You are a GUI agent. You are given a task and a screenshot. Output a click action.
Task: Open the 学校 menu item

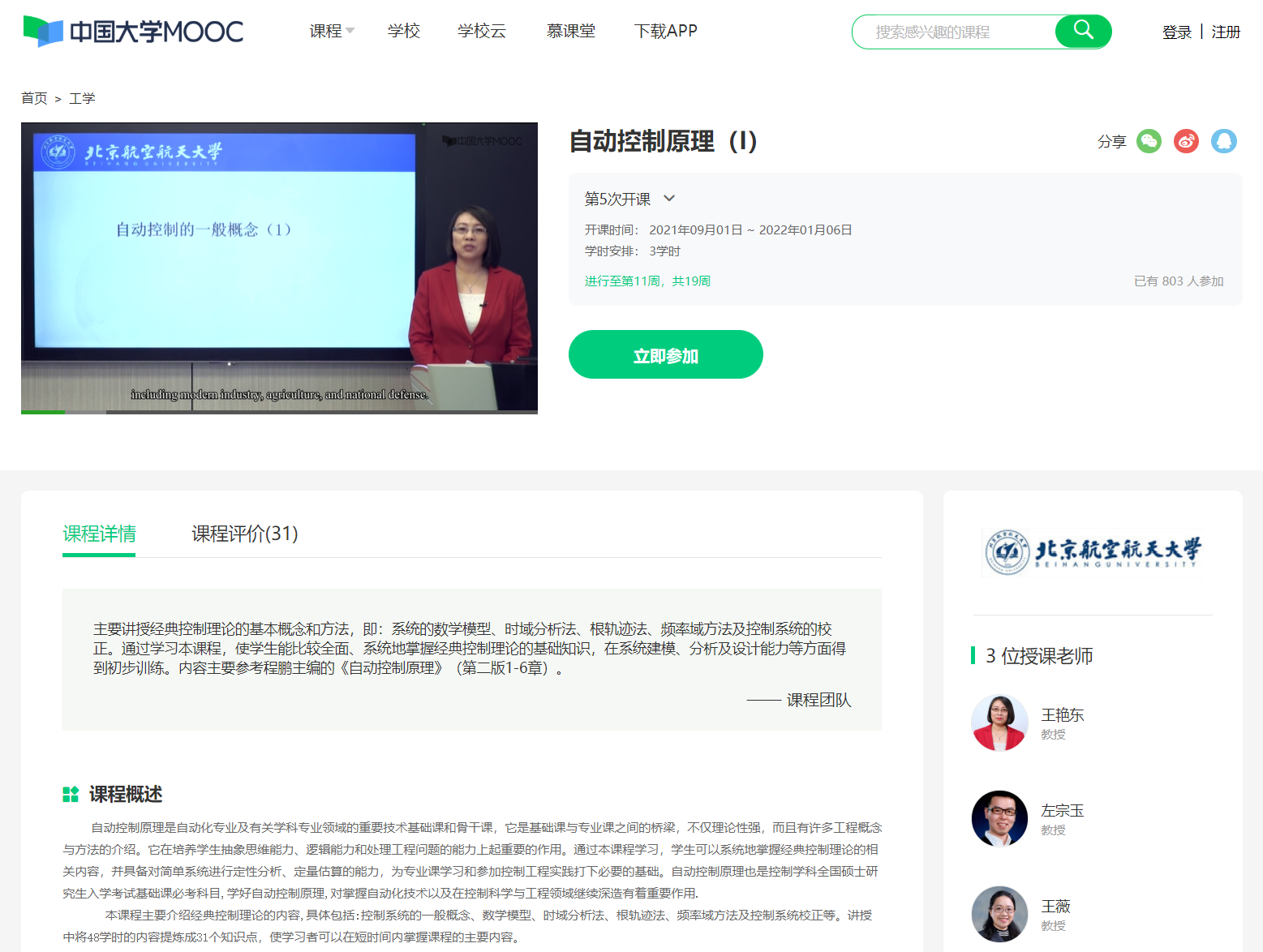(x=403, y=31)
